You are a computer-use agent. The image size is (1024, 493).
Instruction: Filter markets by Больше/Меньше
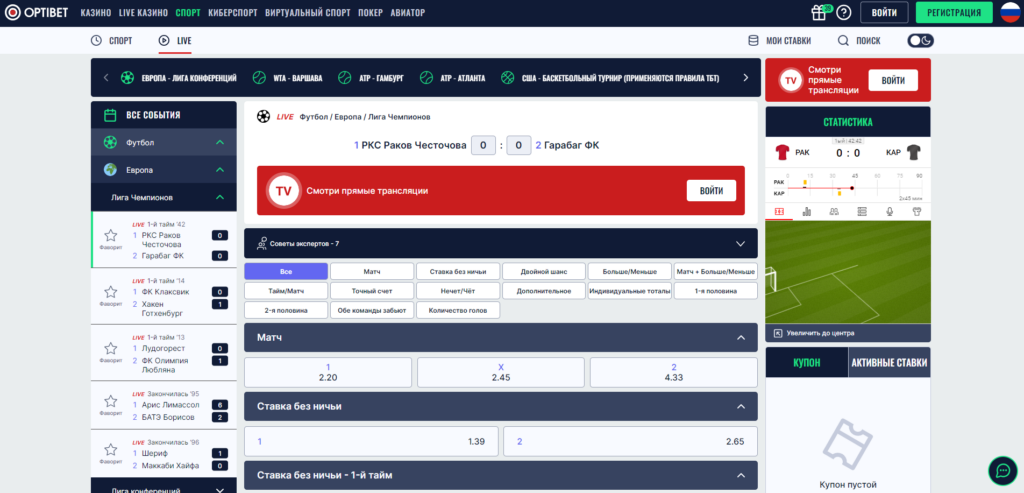(630, 271)
